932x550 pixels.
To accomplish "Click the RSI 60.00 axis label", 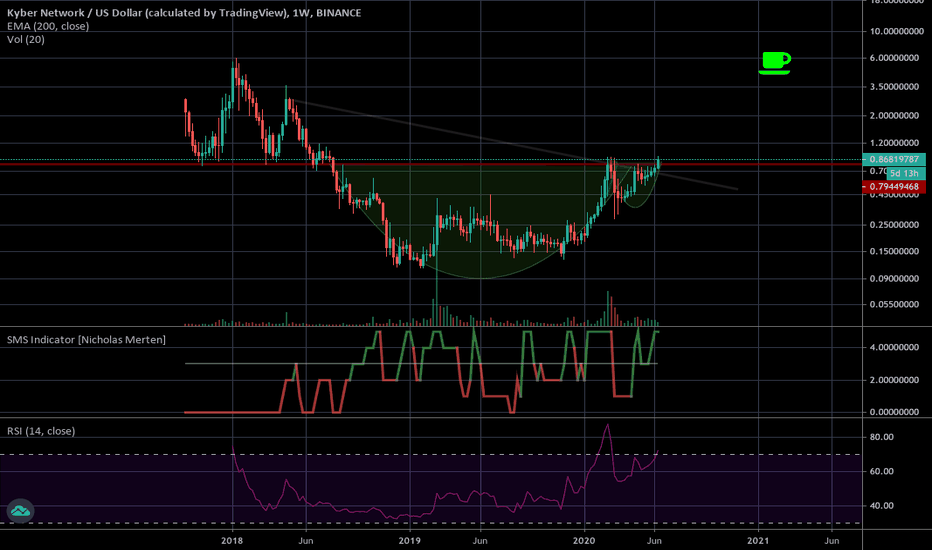I will (x=881, y=472).
